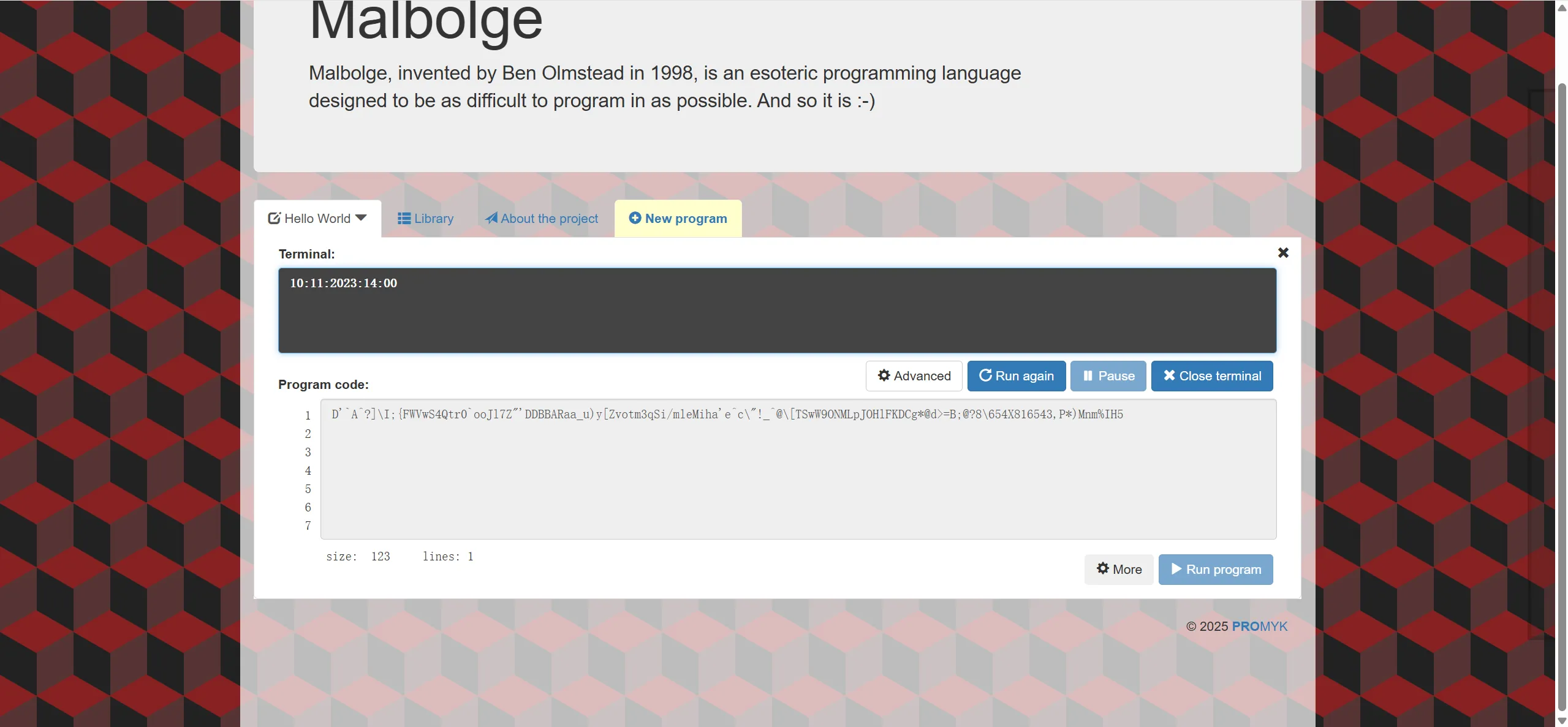Screen dimensions: 1568x727
Task: Expand the Advanced options
Action: 914,376
